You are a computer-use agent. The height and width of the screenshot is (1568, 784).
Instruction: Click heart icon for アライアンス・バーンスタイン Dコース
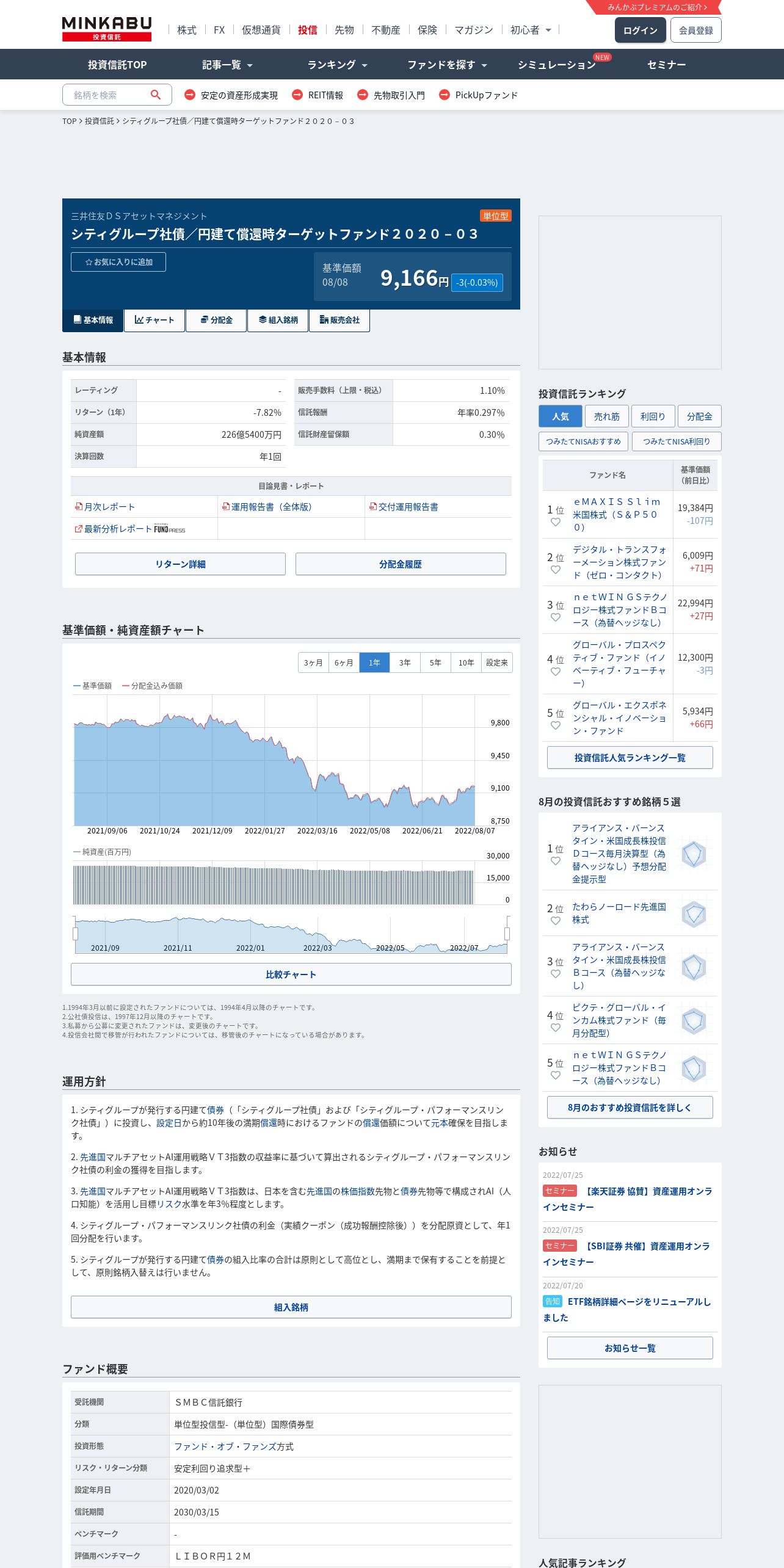(556, 861)
